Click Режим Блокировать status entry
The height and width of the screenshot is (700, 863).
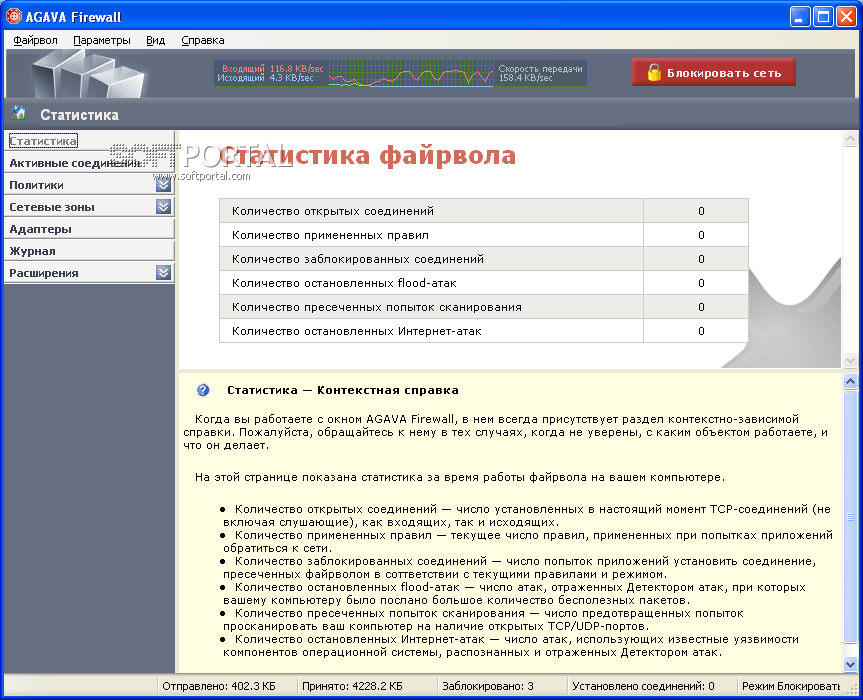791,686
